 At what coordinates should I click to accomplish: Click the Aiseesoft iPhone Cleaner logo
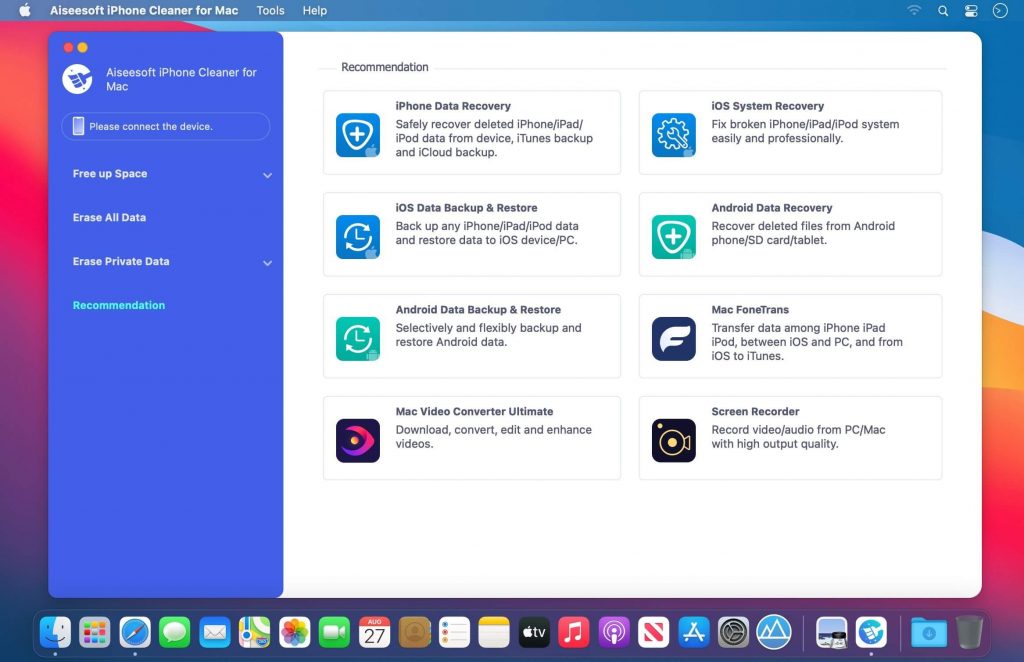[x=77, y=78]
